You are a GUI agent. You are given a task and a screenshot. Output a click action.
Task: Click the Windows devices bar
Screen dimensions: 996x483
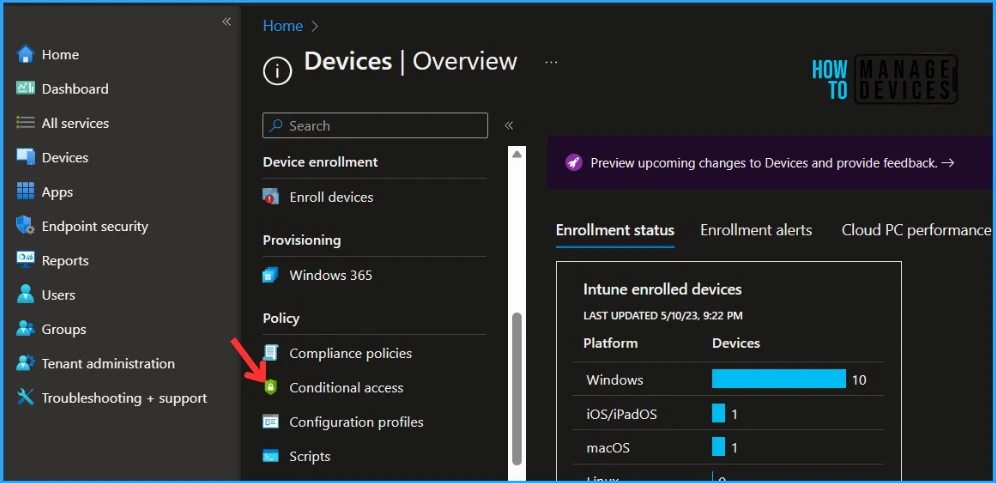click(779, 379)
